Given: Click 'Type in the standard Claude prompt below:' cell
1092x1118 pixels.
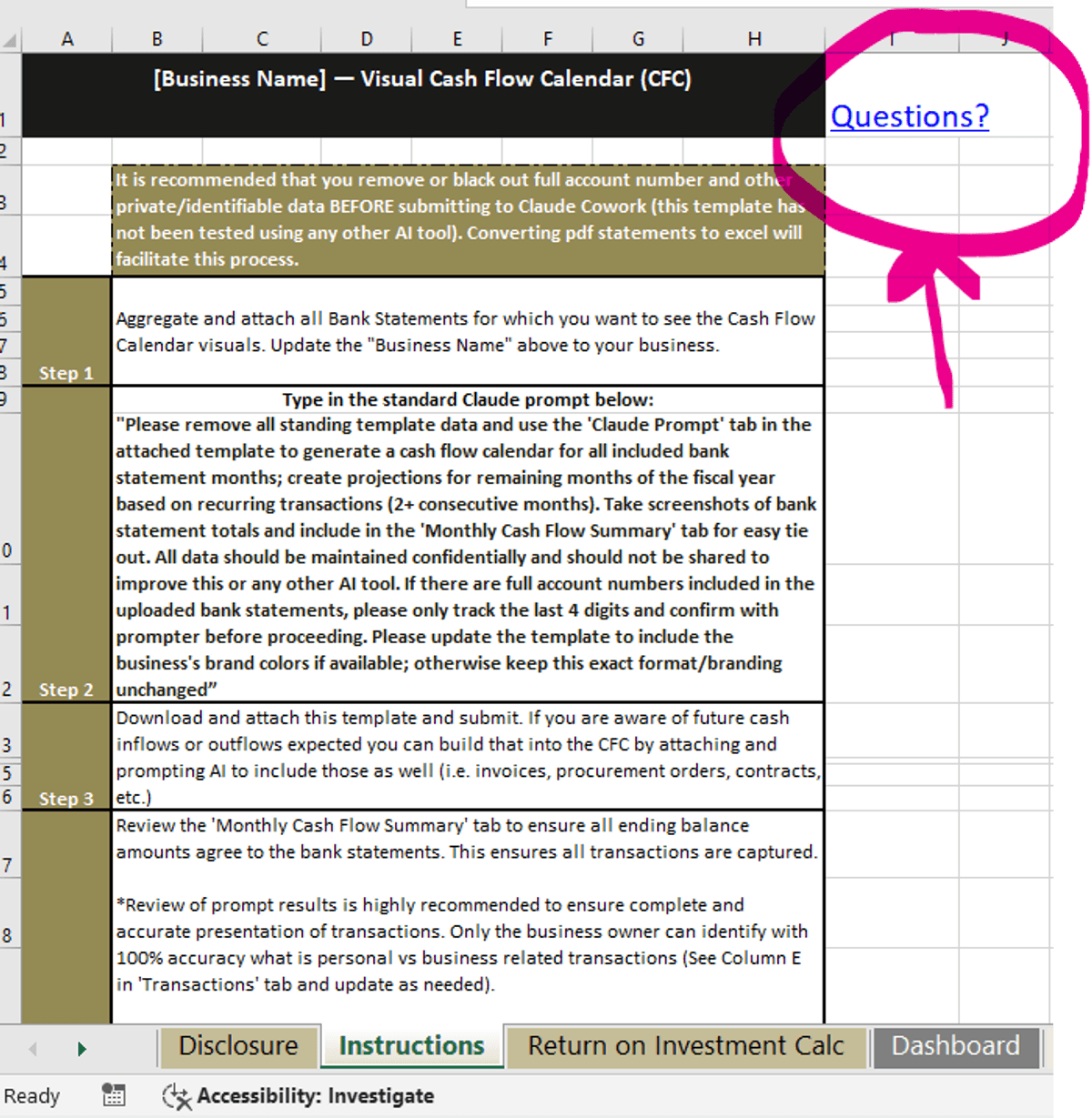Looking at the screenshot, I should tap(468, 399).
